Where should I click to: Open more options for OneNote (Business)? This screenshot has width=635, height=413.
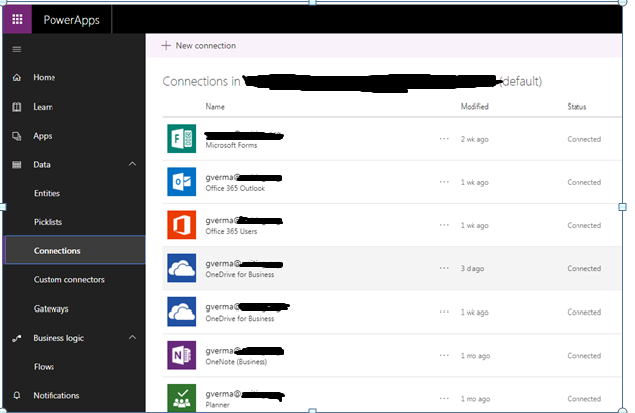444,355
